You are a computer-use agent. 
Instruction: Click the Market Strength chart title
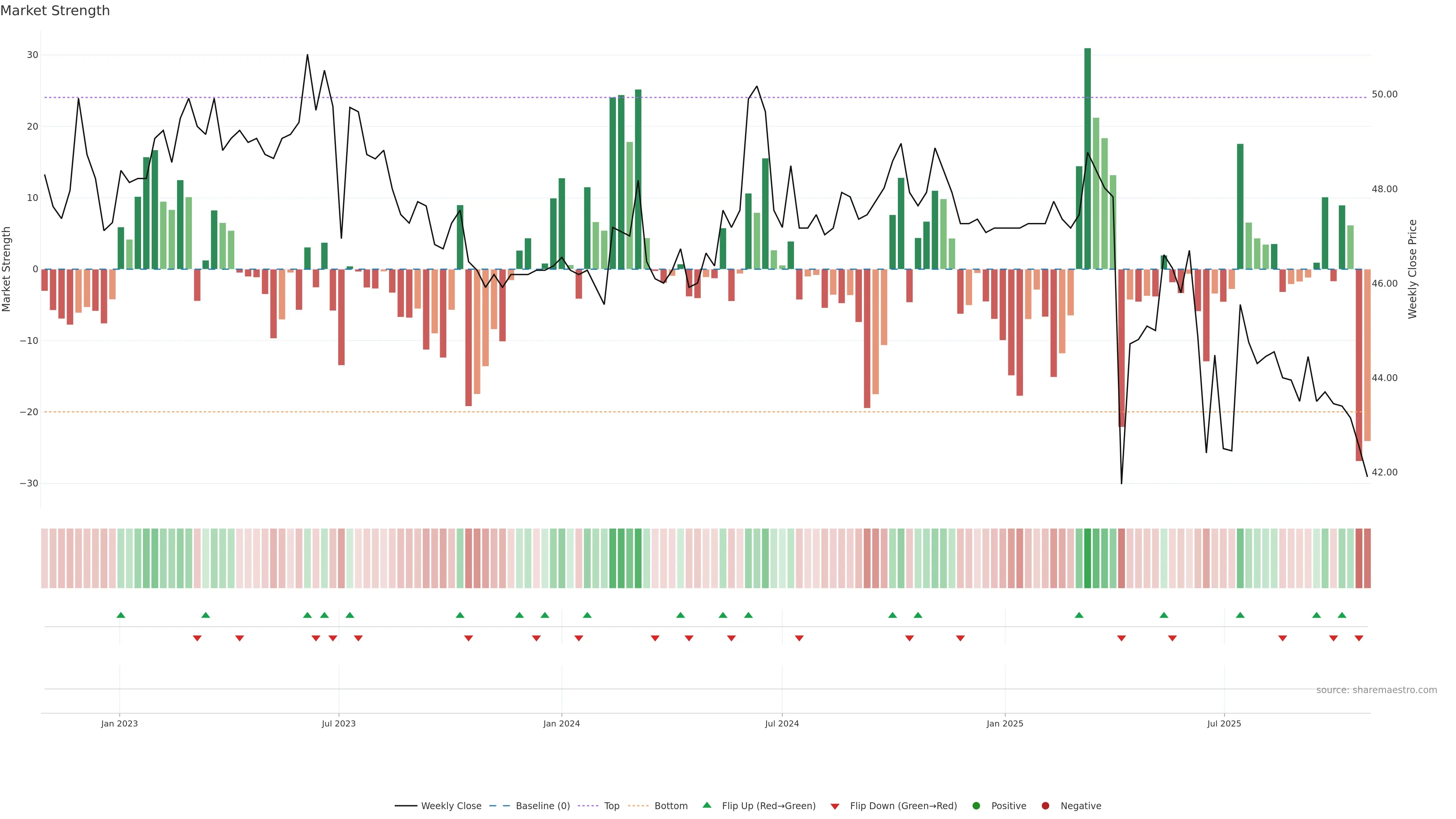tap(55, 11)
